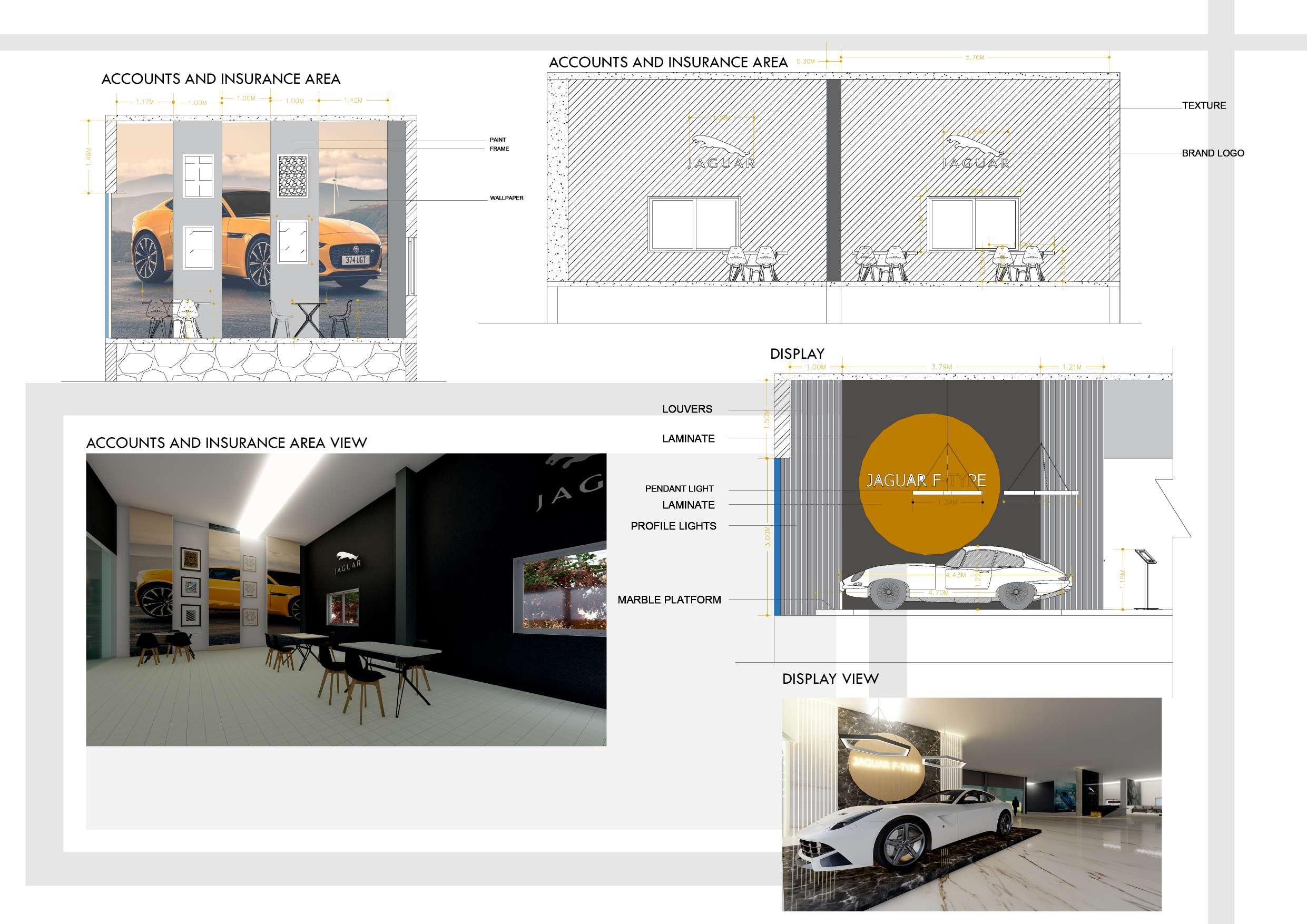
Task: Click the LOUVERS annotation label
Action: tap(686, 409)
